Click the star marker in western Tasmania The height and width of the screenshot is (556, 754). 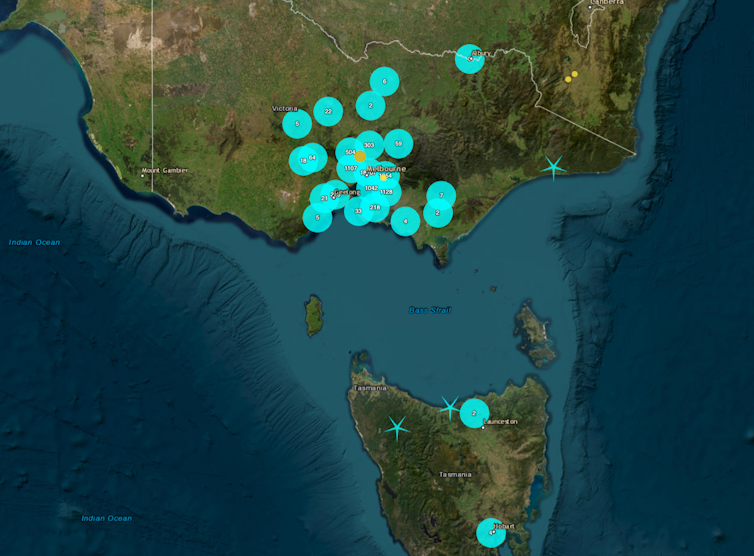(x=398, y=428)
